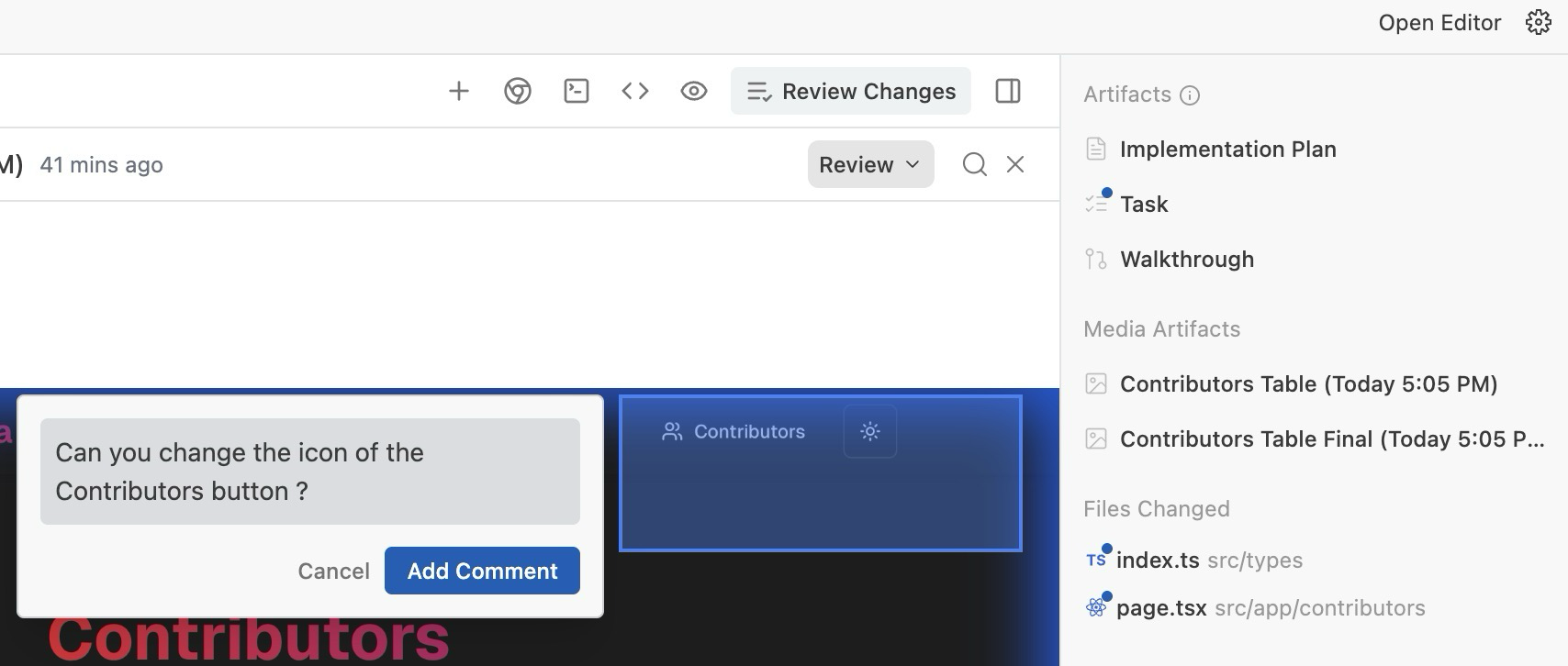Open the Implementation Plan artifact
This screenshot has height=666, width=1568.
1227,149
